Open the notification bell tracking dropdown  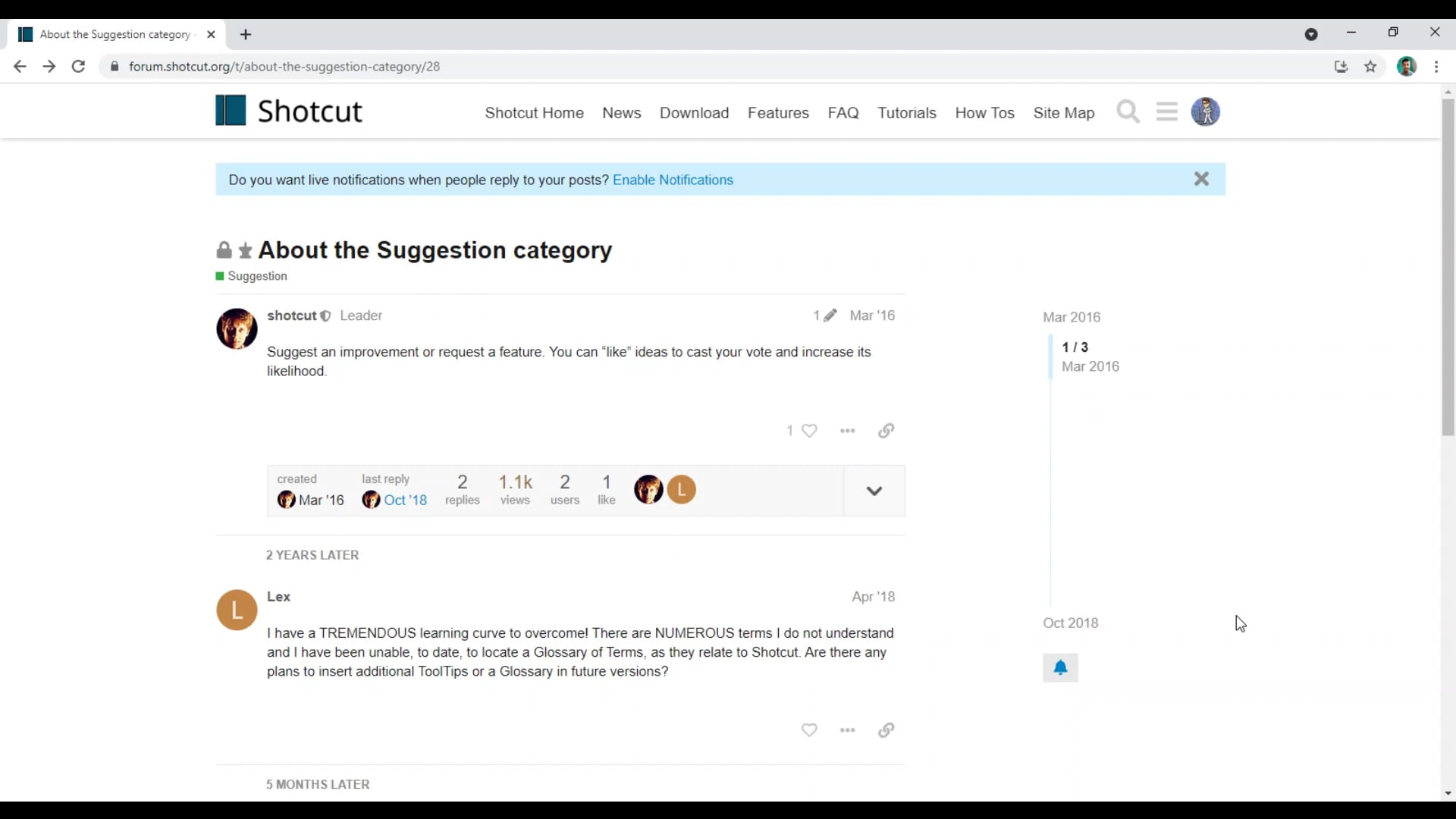point(1060,668)
